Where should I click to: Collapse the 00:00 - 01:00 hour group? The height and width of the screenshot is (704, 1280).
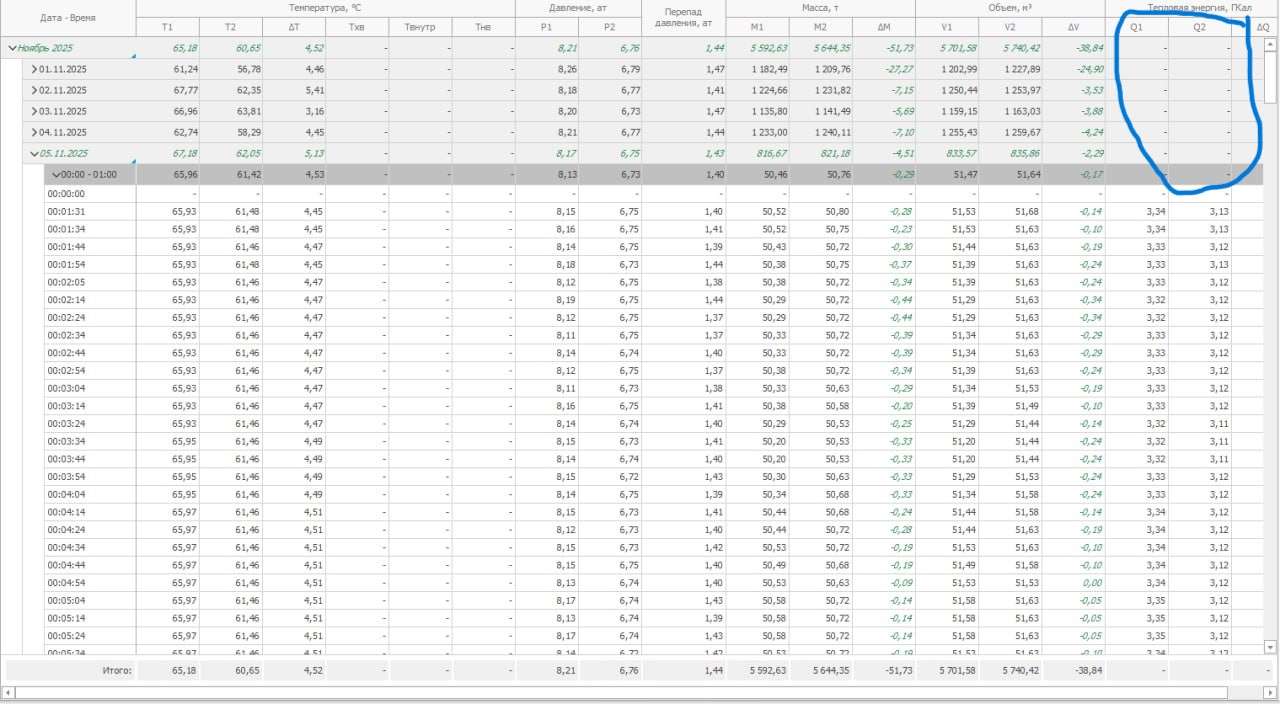(57, 174)
